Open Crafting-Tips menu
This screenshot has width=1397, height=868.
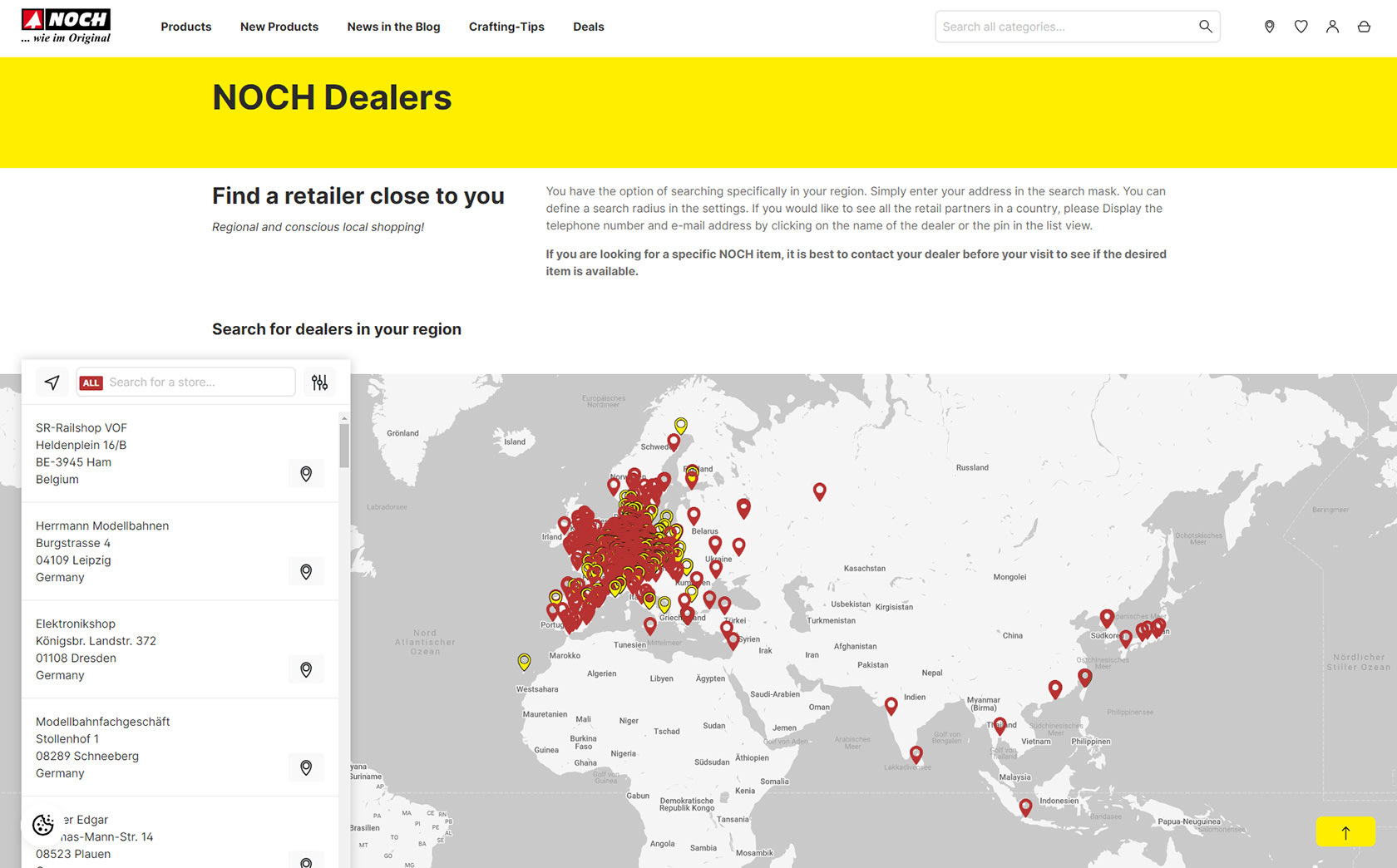(x=506, y=27)
